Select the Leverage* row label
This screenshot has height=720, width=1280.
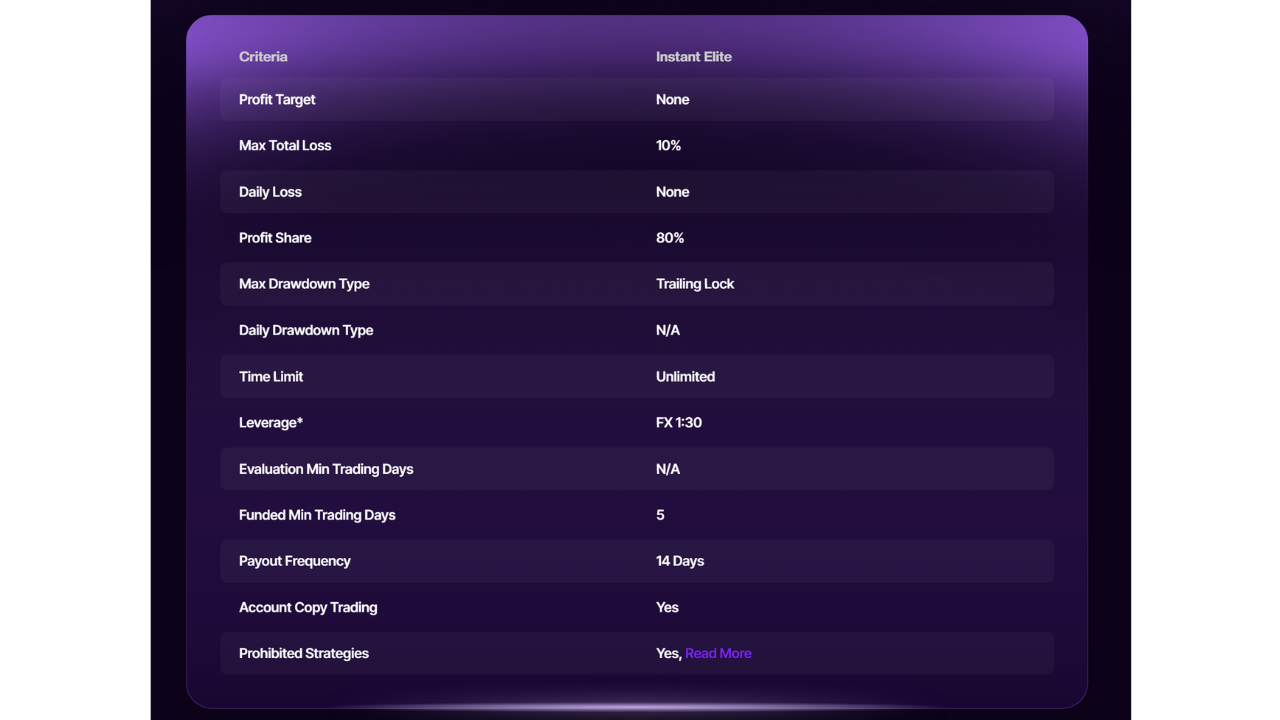[271, 423]
